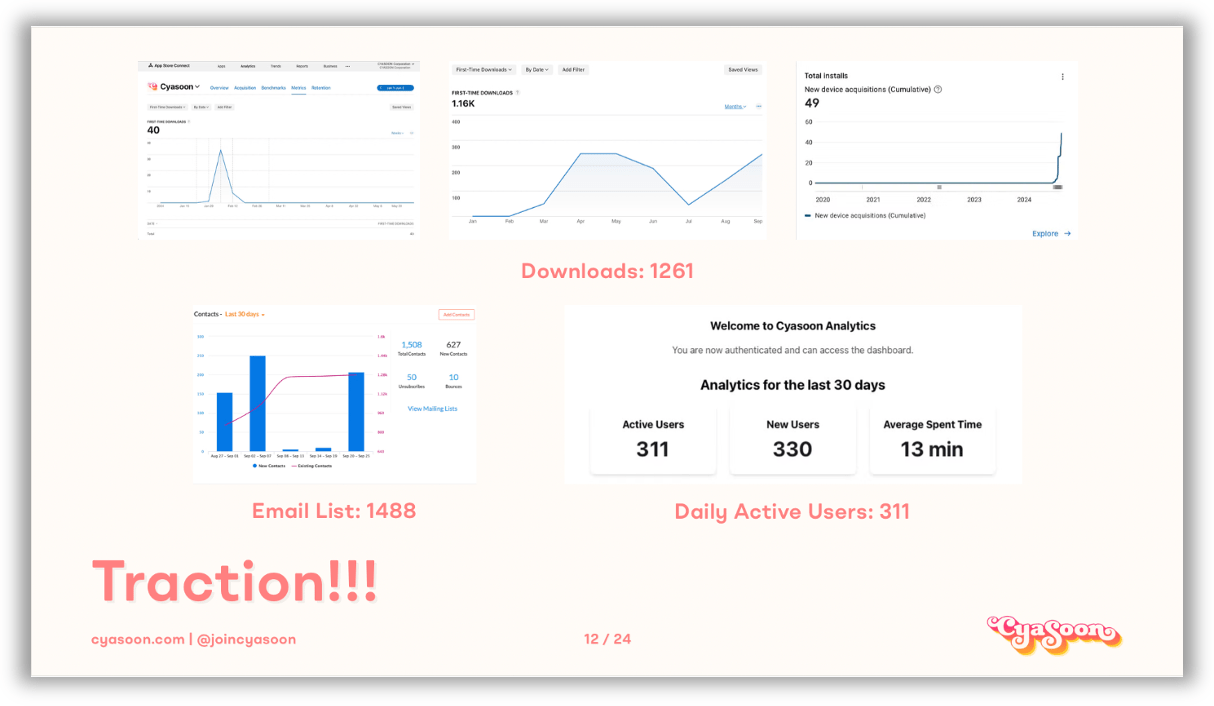Screen dimensions: 1214x706
Task: Open the three-dot menu next to Months
Action: (x=758, y=106)
